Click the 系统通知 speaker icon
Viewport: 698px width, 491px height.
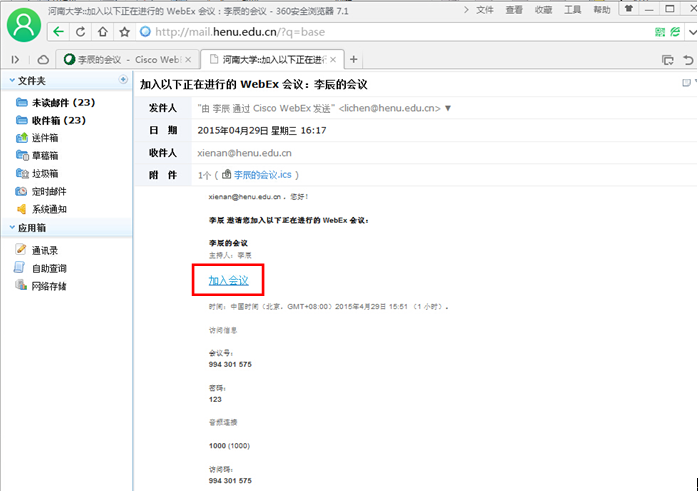[21, 209]
